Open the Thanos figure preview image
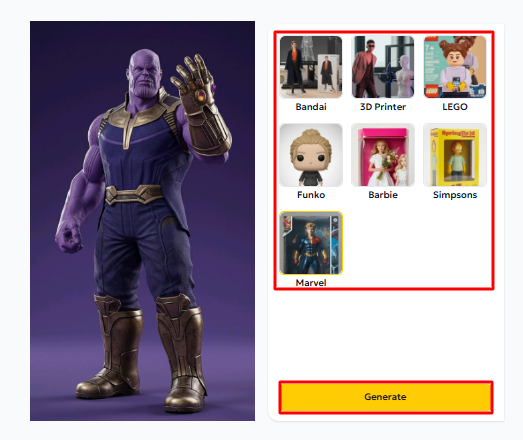 (142, 221)
